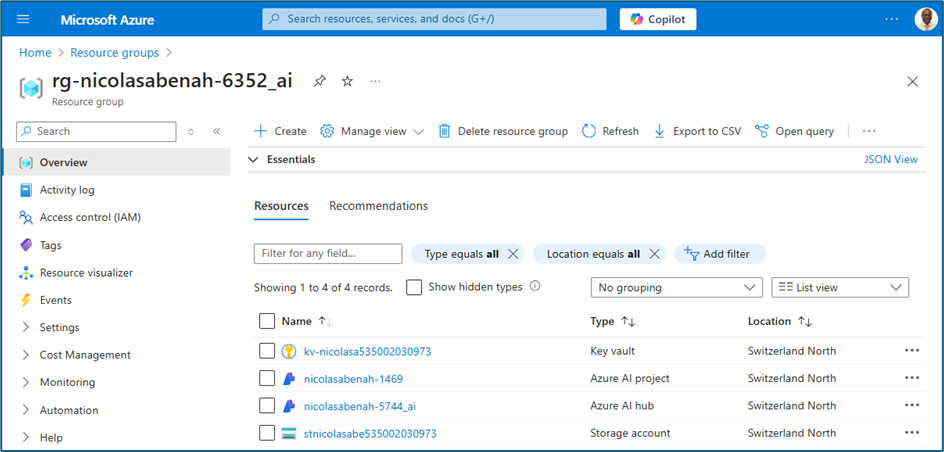
Task: Go to Resource groups breadcrumb
Action: point(114,53)
